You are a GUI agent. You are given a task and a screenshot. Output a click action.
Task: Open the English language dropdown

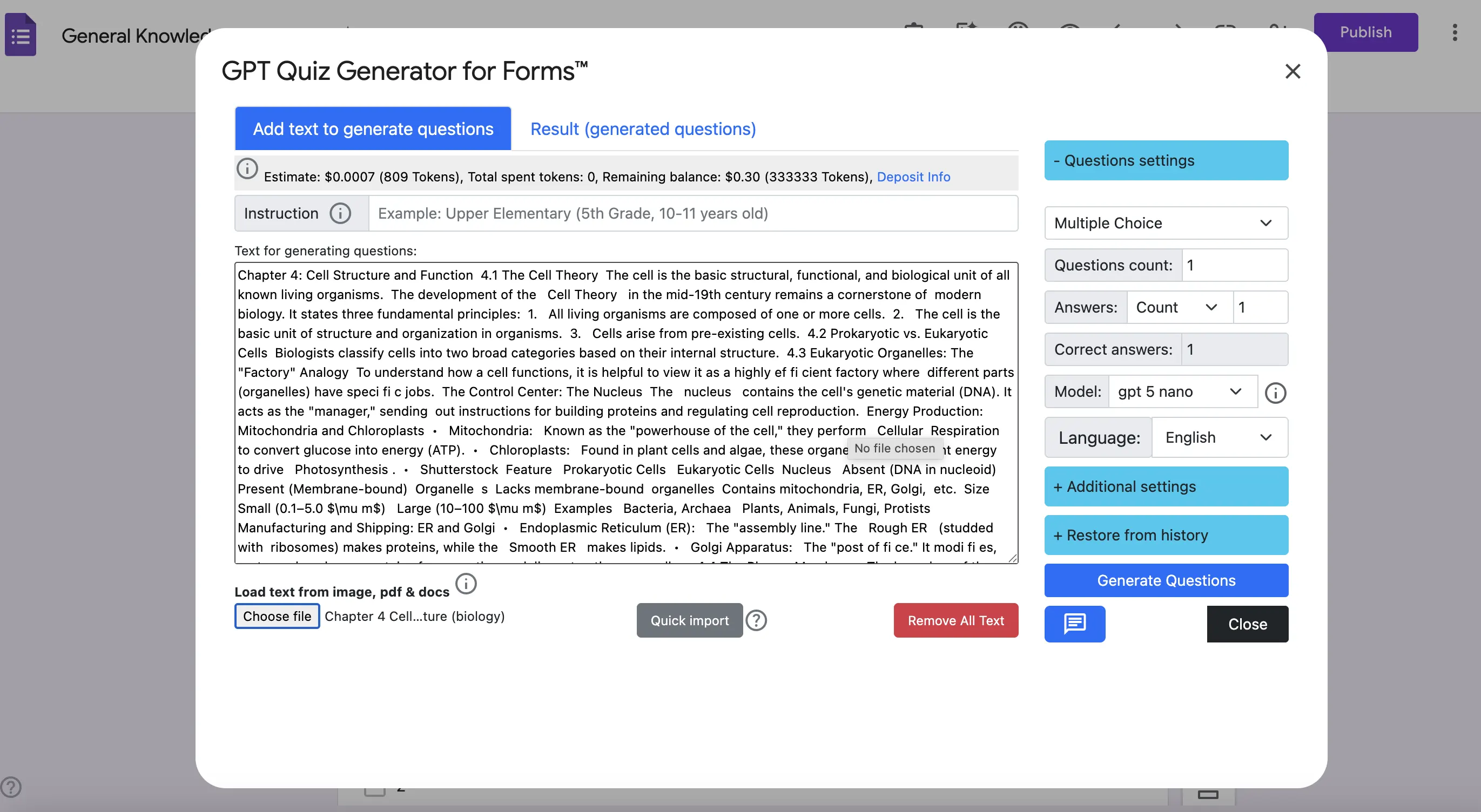(x=1219, y=437)
